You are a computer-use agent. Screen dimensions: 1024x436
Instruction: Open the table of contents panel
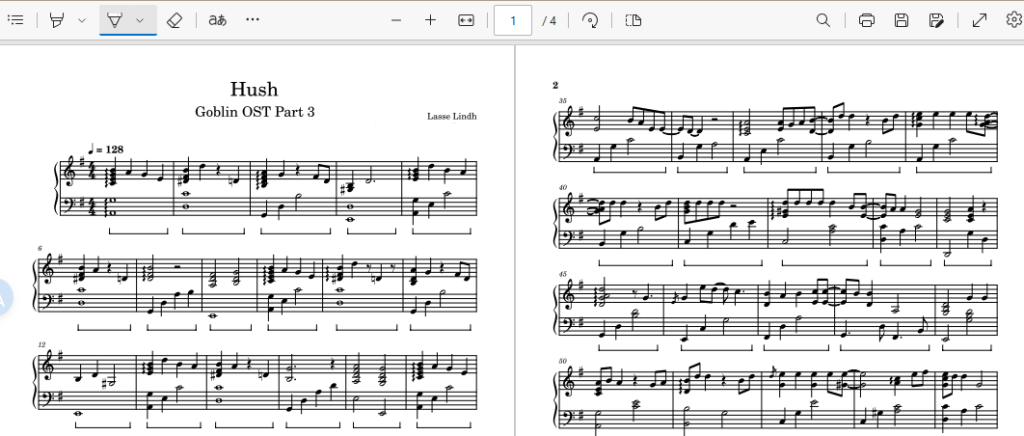click(16, 20)
